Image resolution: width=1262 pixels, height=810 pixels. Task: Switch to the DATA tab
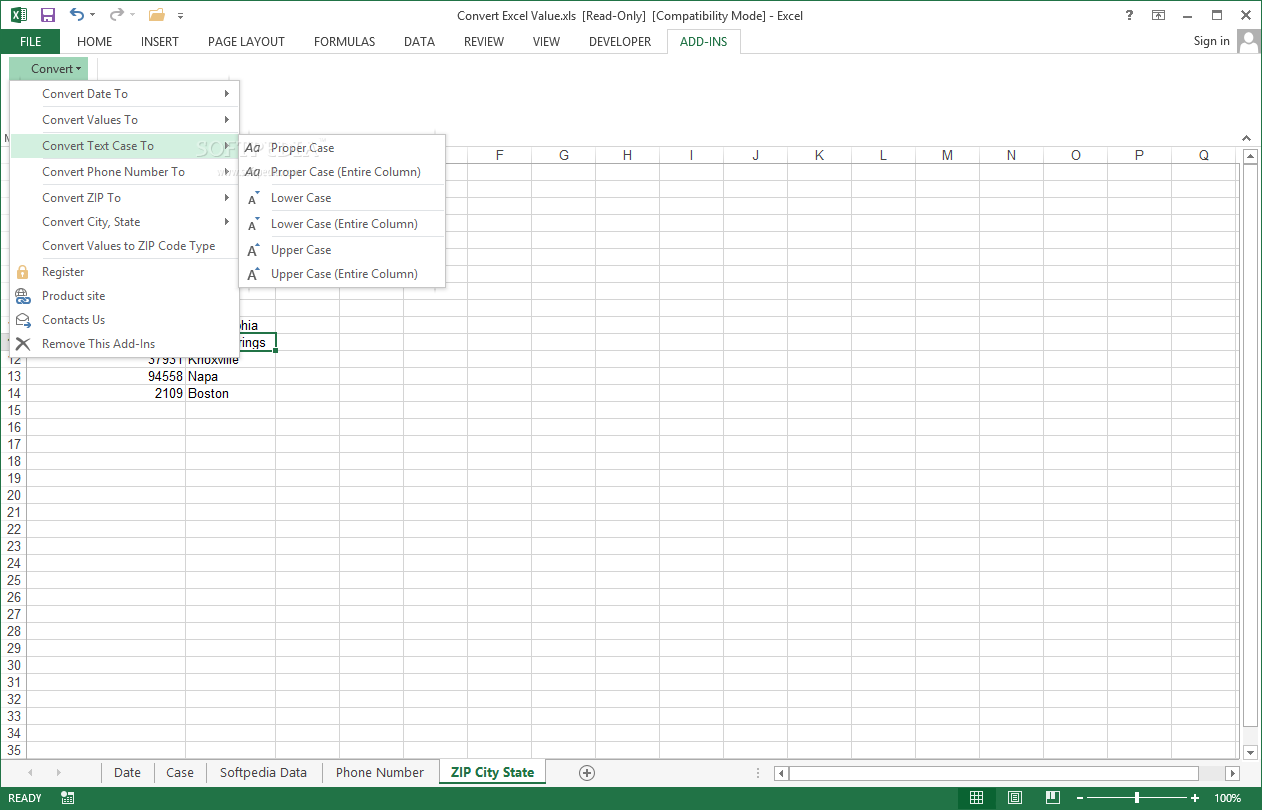(419, 42)
